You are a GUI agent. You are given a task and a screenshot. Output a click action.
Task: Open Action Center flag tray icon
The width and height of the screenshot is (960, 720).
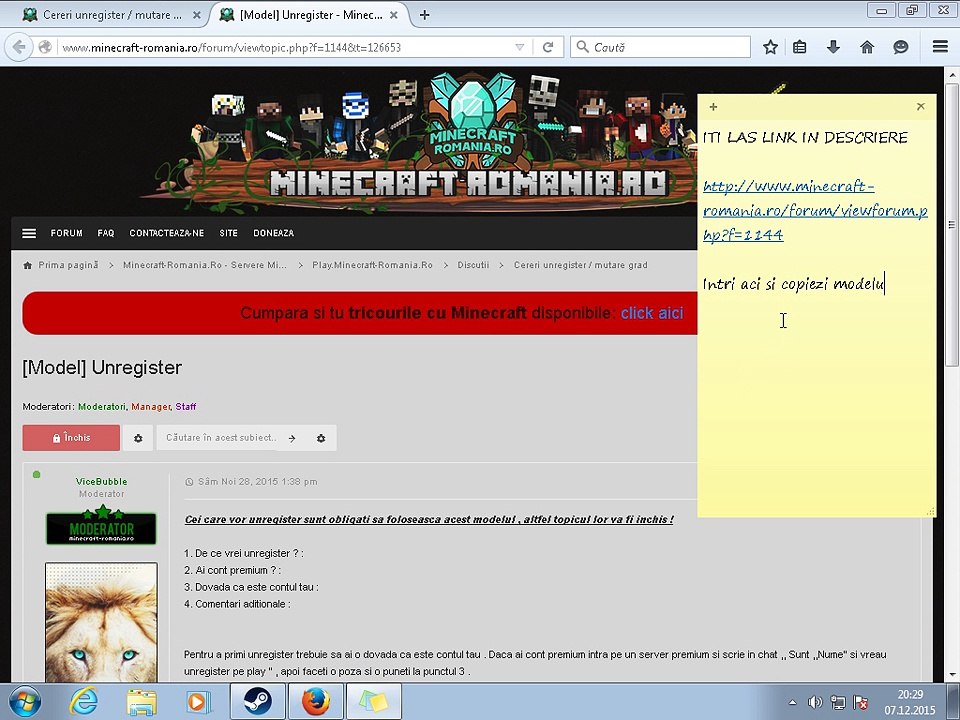(860, 702)
